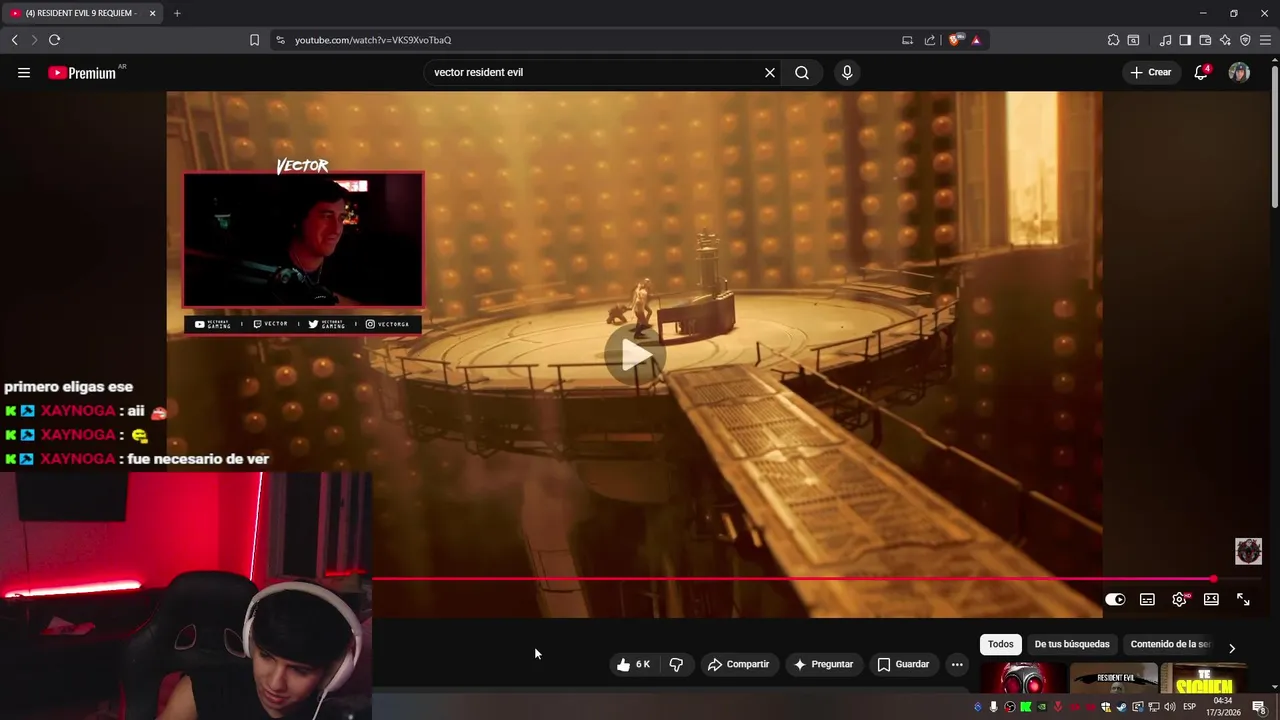Run search with magnifier button
This screenshot has height=720, width=1280.
tap(802, 72)
